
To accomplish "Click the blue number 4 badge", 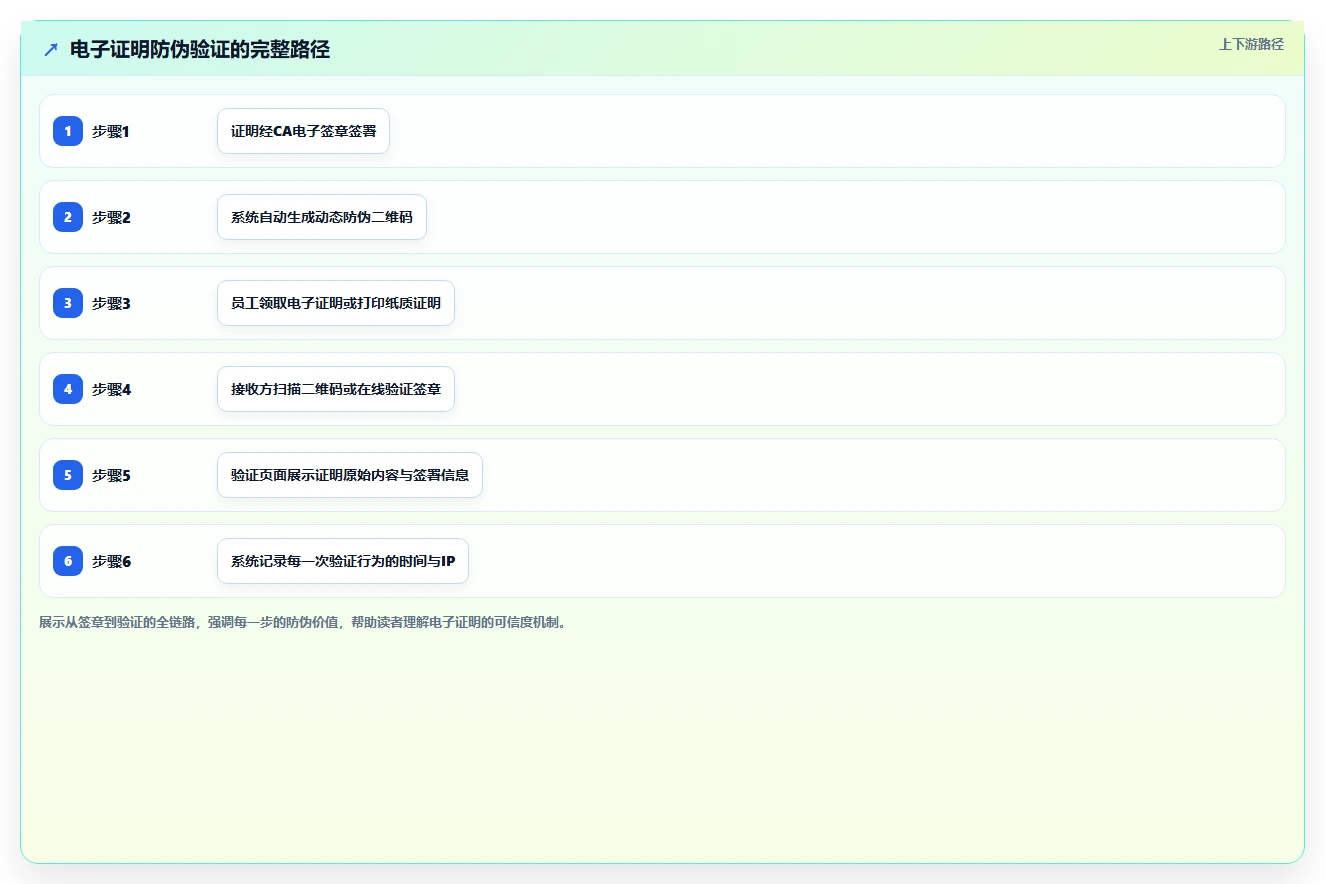I will pyautogui.click(x=68, y=389).
